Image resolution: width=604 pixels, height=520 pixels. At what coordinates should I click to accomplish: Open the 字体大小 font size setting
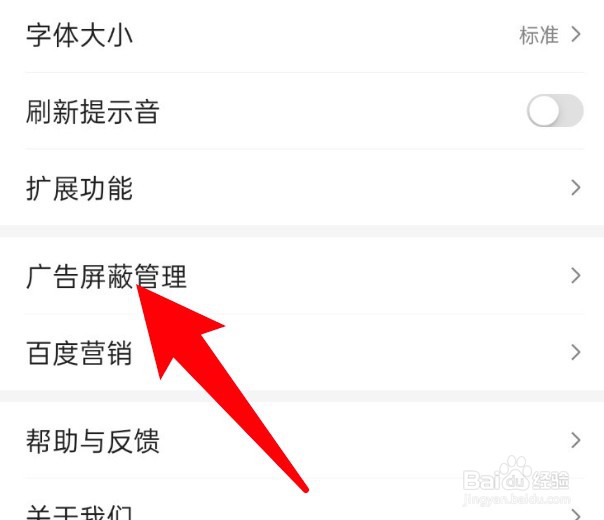tap(302, 35)
